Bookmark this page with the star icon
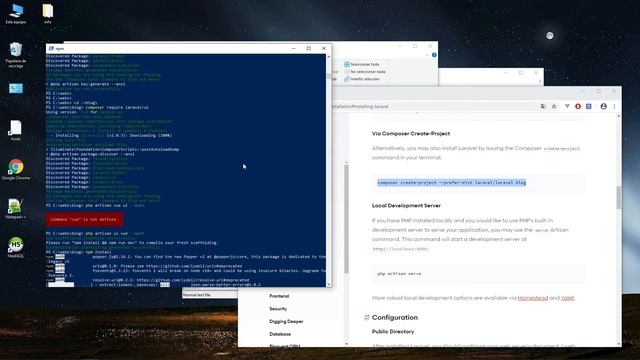 click(554, 106)
